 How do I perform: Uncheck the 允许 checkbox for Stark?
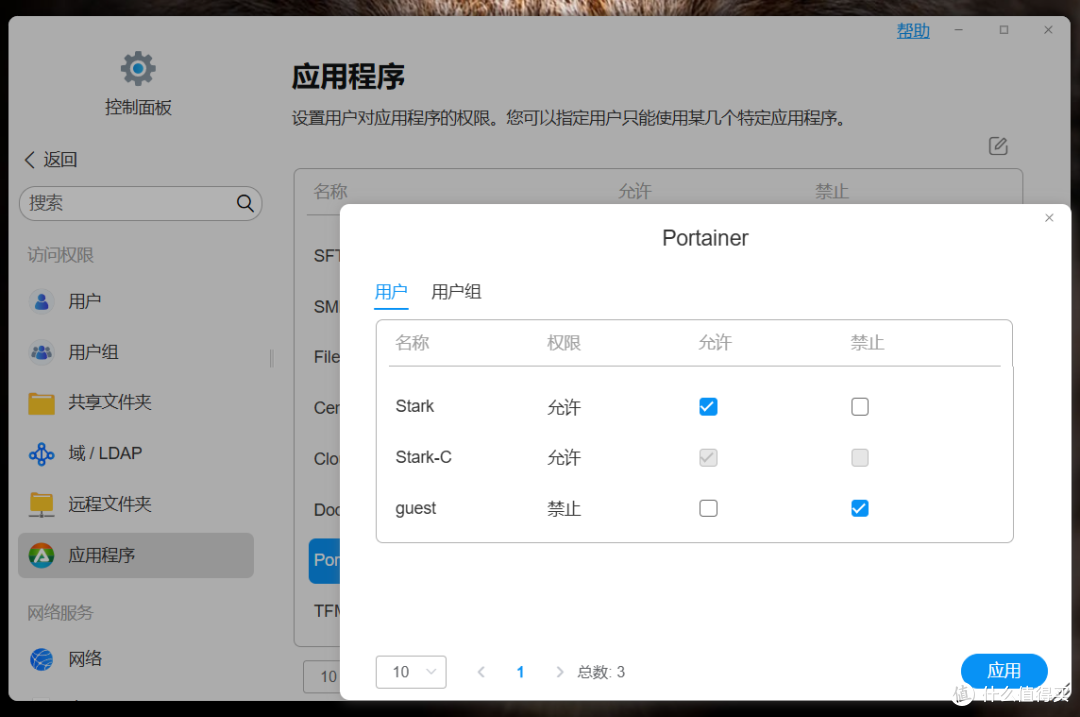tap(708, 407)
